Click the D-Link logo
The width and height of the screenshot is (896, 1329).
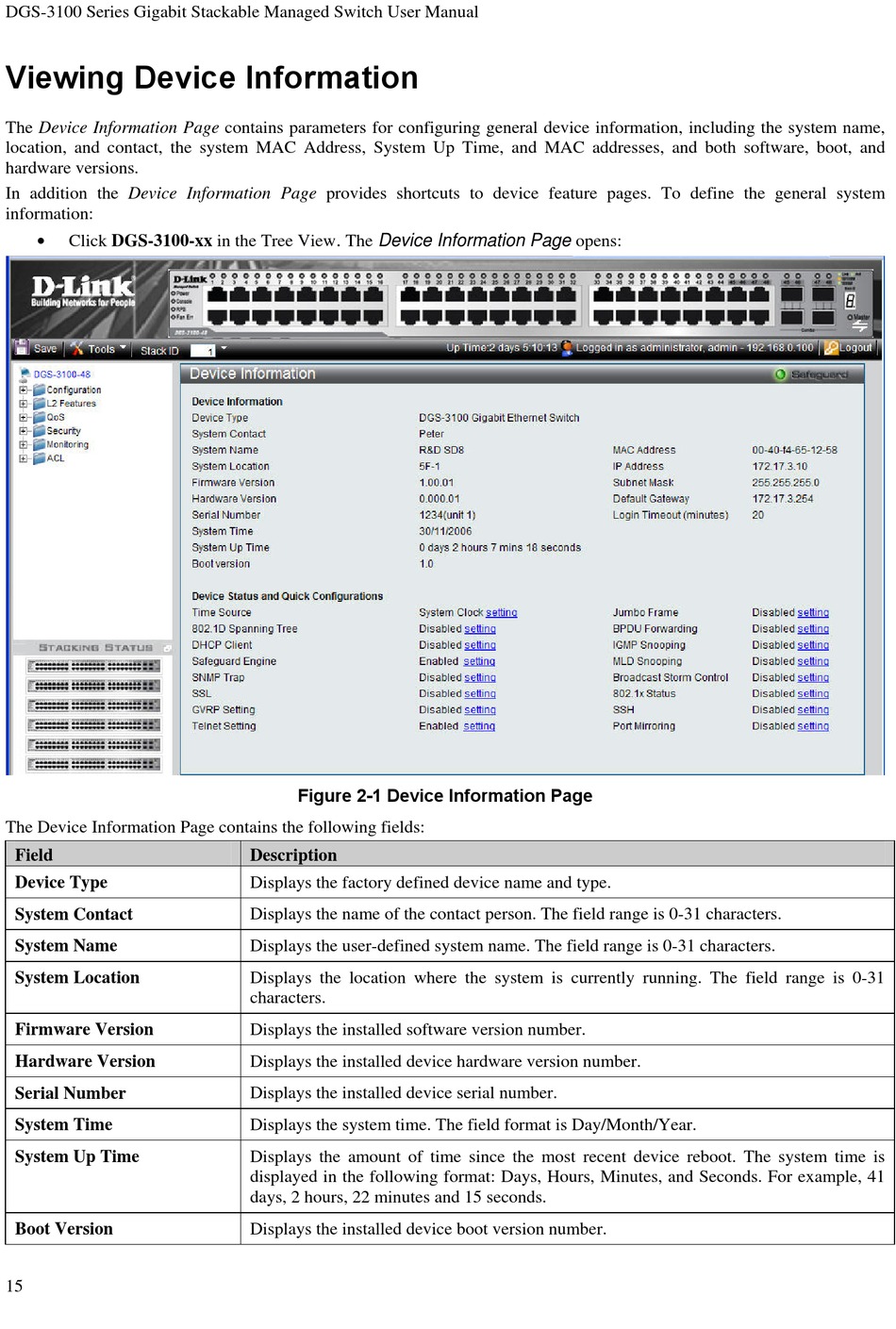[83, 291]
